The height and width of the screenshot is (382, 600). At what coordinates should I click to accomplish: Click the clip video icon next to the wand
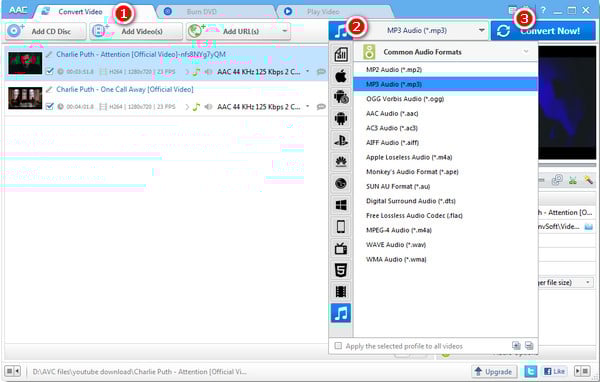click(573, 180)
